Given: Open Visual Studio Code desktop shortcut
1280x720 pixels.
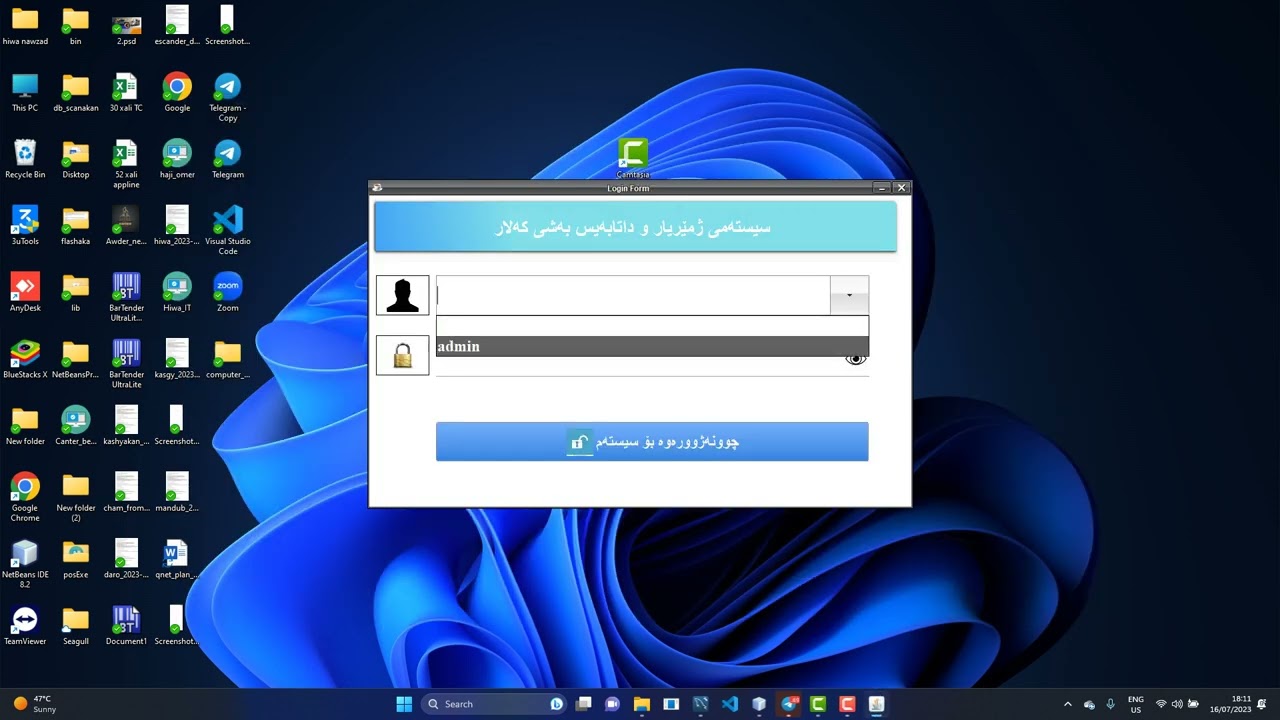Looking at the screenshot, I should [228, 230].
